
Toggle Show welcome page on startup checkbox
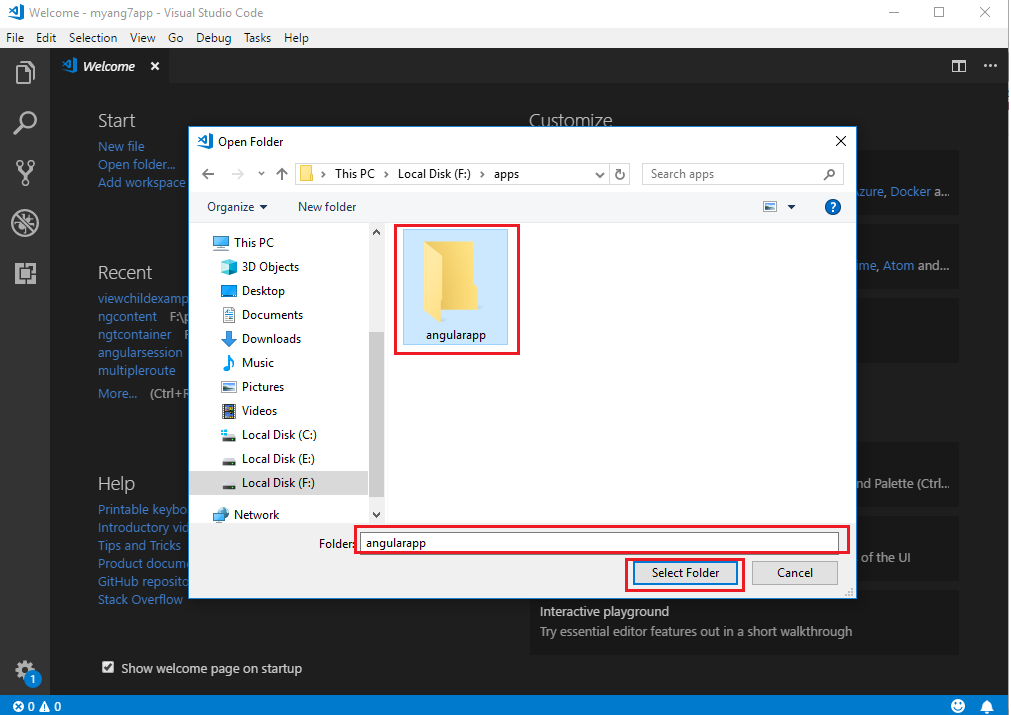click(x=108, y=668)
